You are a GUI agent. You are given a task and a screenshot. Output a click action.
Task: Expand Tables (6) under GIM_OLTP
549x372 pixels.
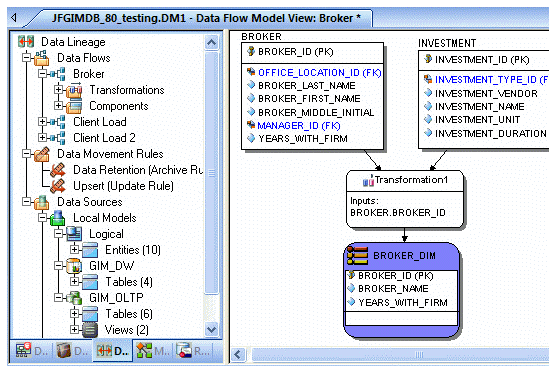click(x=74, y=313)
